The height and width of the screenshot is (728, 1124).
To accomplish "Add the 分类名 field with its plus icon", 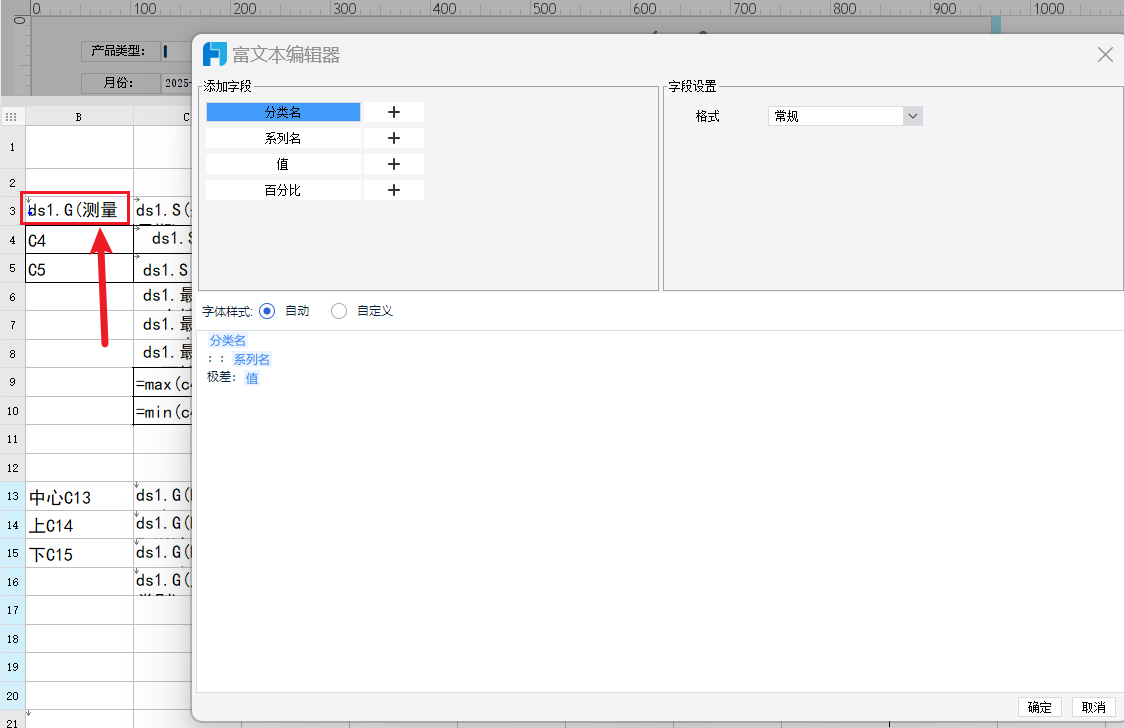I will click(x=394, y=112).
